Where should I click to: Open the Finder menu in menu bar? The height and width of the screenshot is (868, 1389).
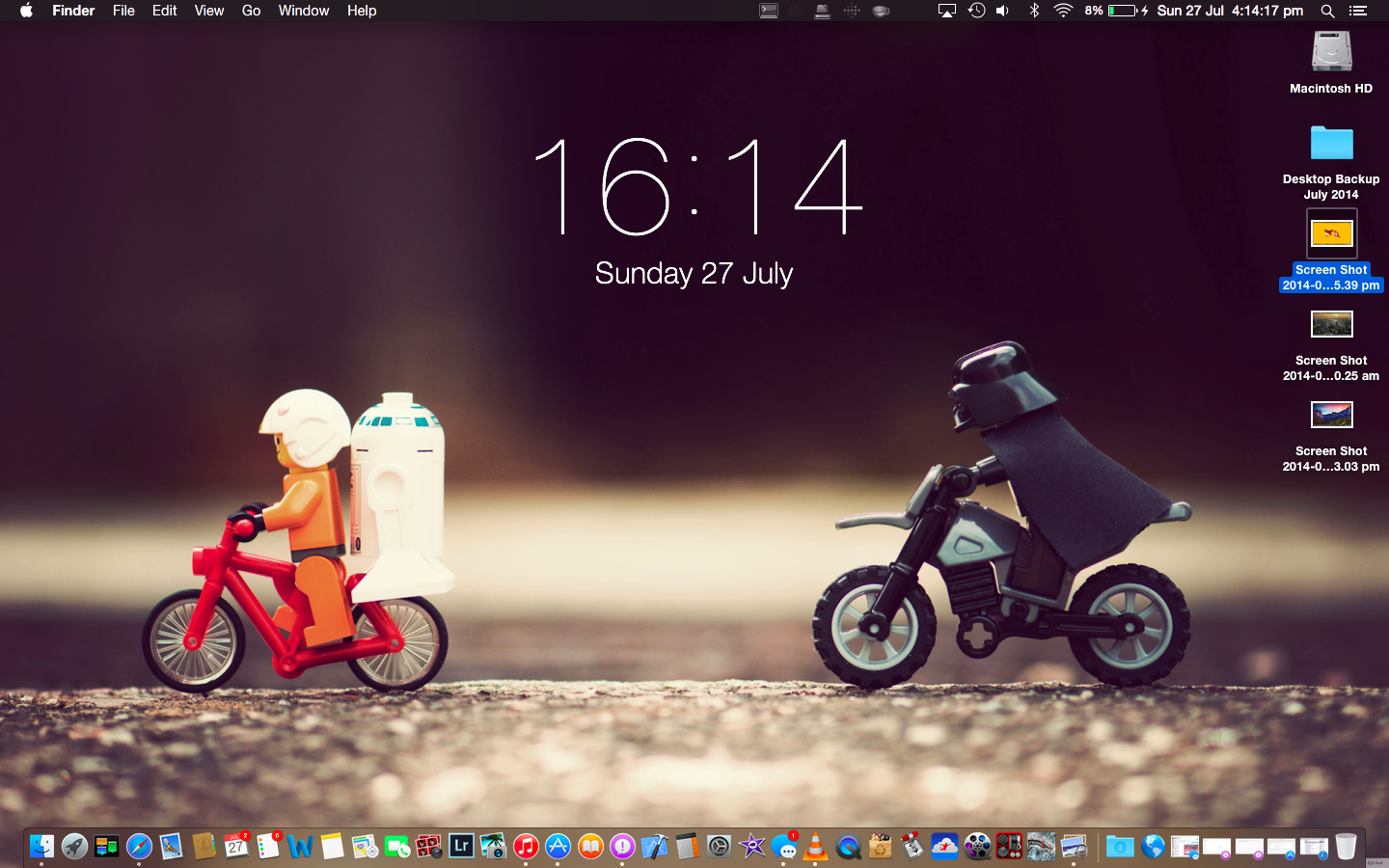pyautogui.click(x=73, y=11)
